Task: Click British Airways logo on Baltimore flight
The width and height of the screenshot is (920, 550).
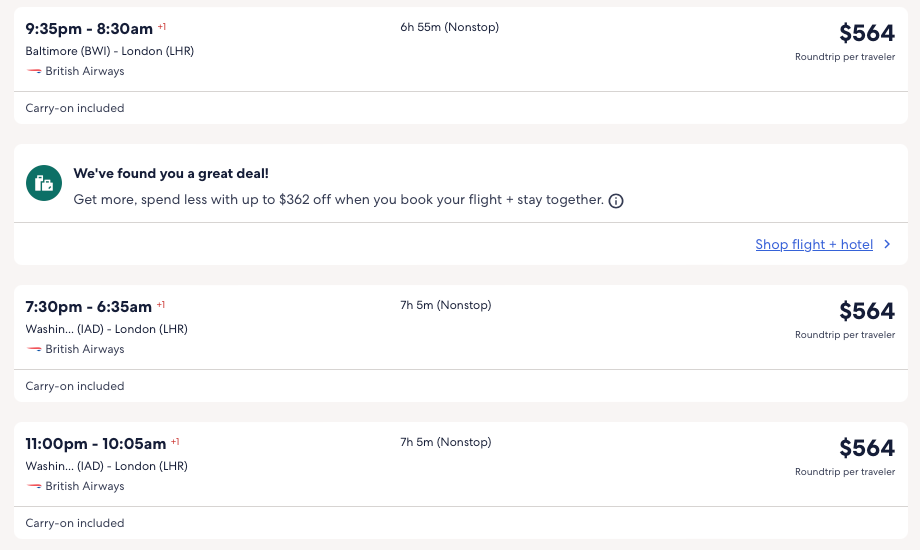Action: click(34, 72)
